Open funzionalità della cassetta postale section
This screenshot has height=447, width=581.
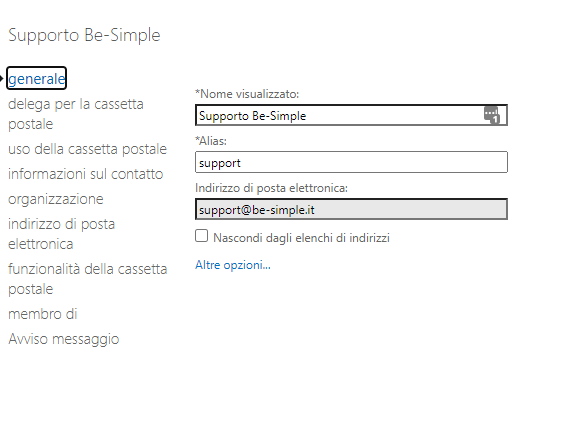point(87,279)
